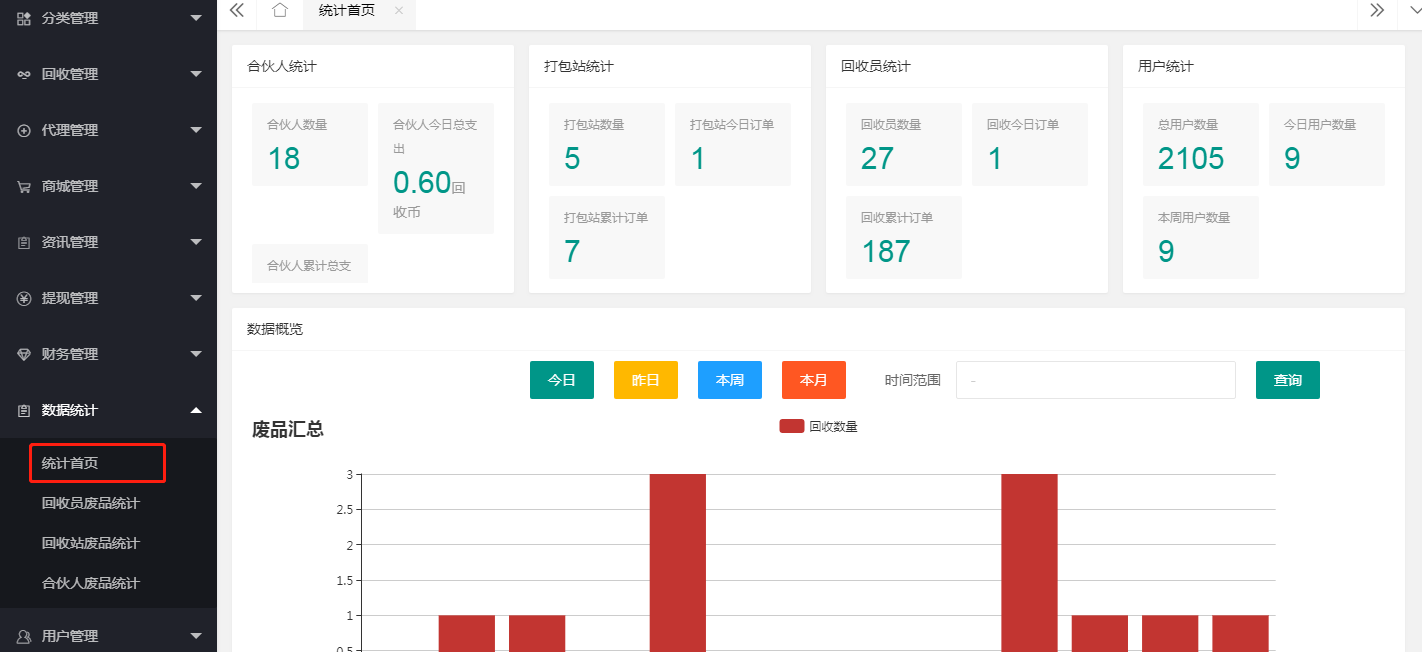The height and width of the screenshot is (652, 1422).
Task: Expand the 代理管理 menu arrow
Action: pos(196,130)
